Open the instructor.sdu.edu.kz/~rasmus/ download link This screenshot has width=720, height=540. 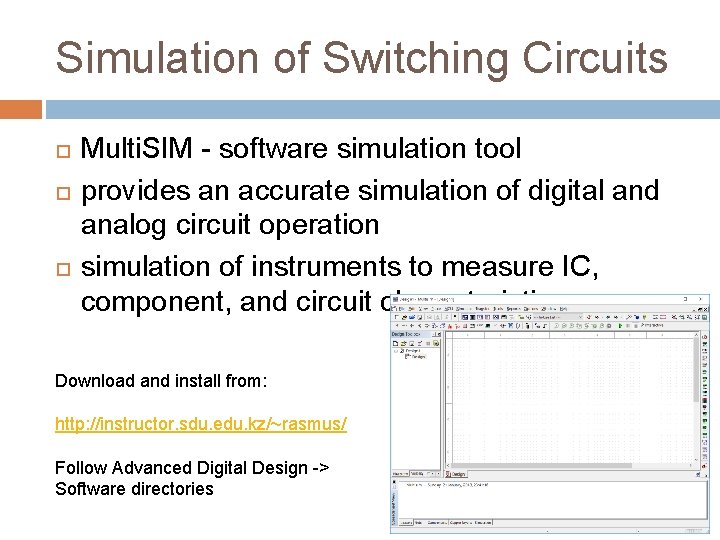[x=201, y=423]
